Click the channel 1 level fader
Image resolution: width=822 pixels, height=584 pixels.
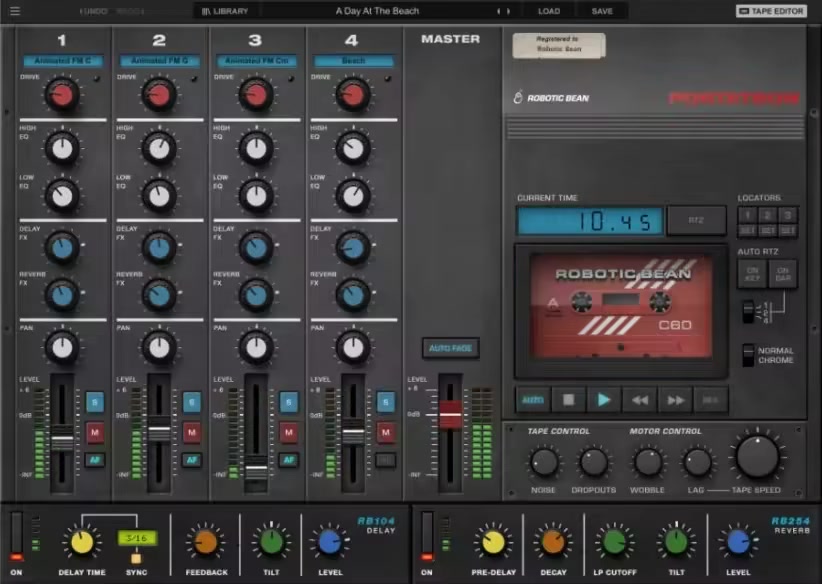[62, 438]
